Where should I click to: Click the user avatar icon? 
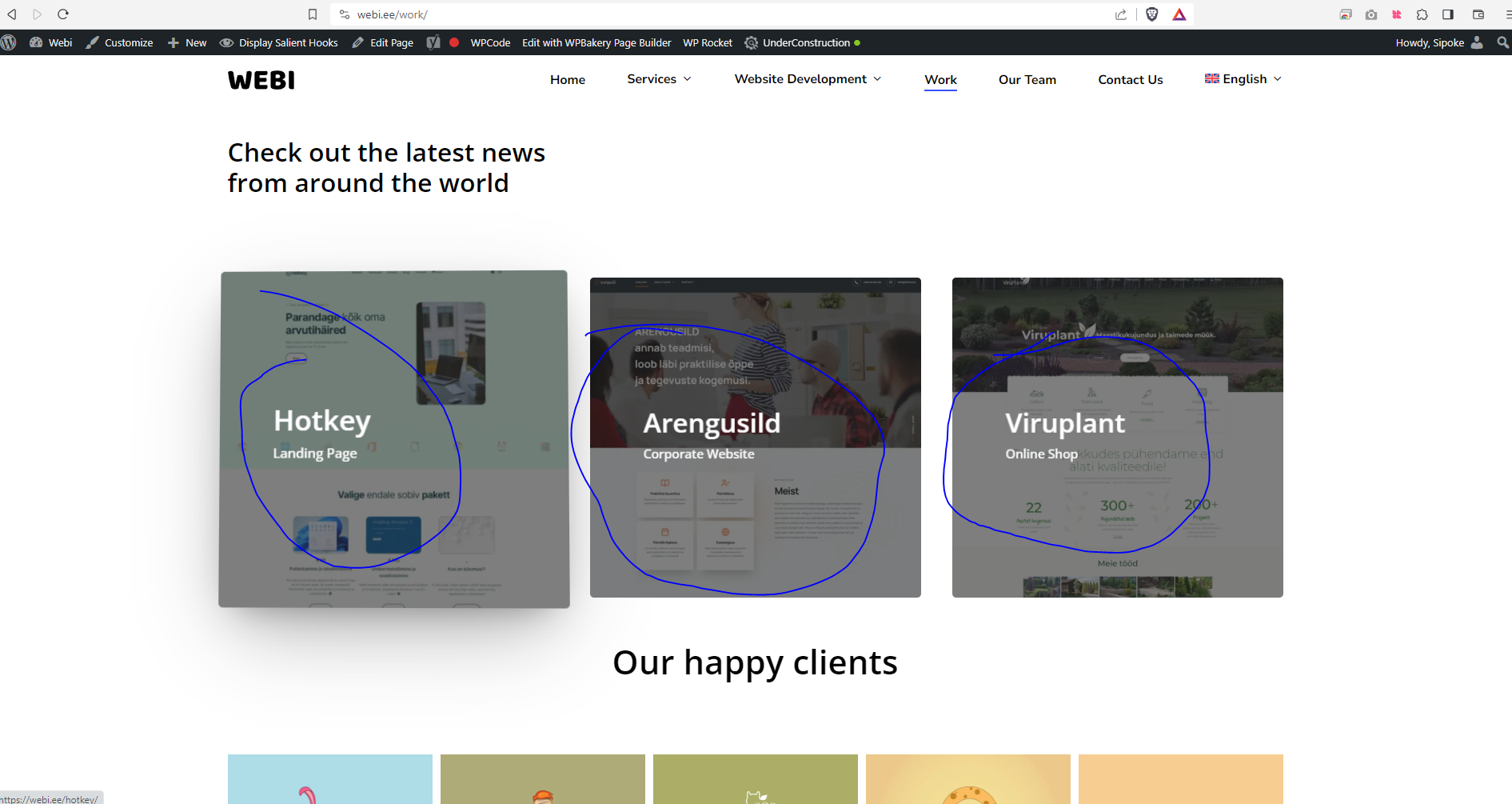[x=1477, y=42]
